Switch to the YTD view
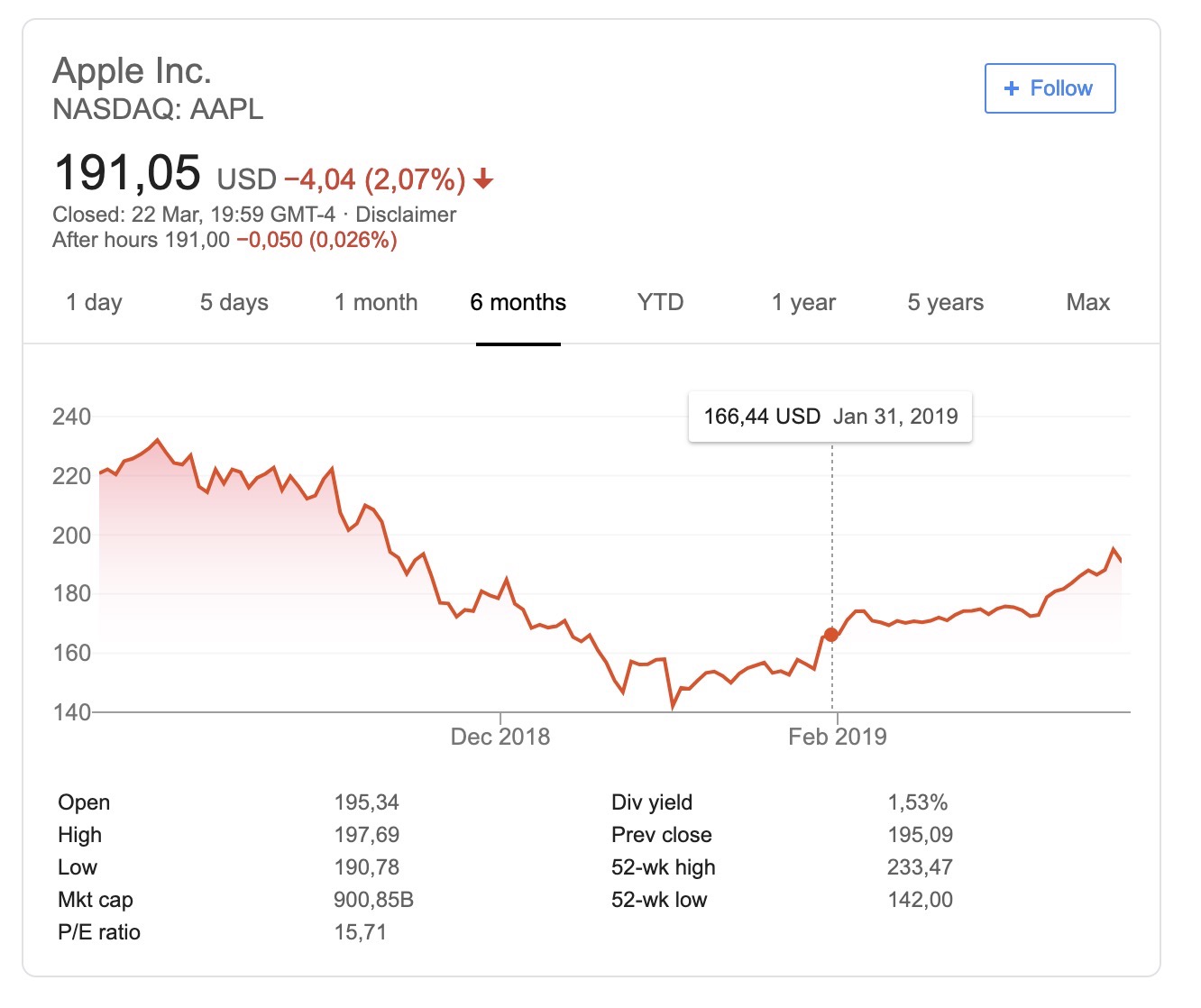The width and height of the screenshot is (1201, 1008). pos(660,303)
